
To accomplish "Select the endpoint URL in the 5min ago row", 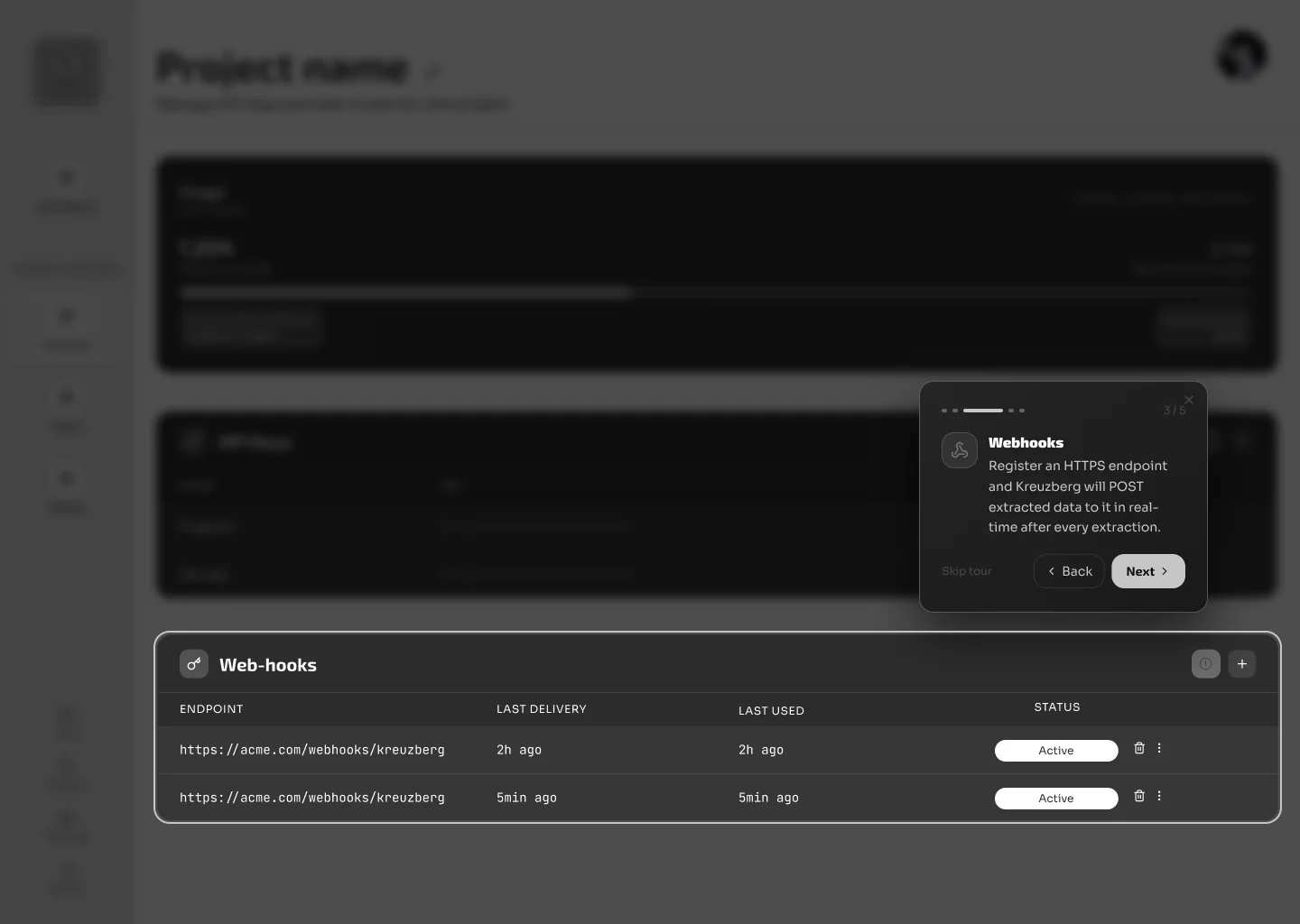I will (x=312, y=798).
